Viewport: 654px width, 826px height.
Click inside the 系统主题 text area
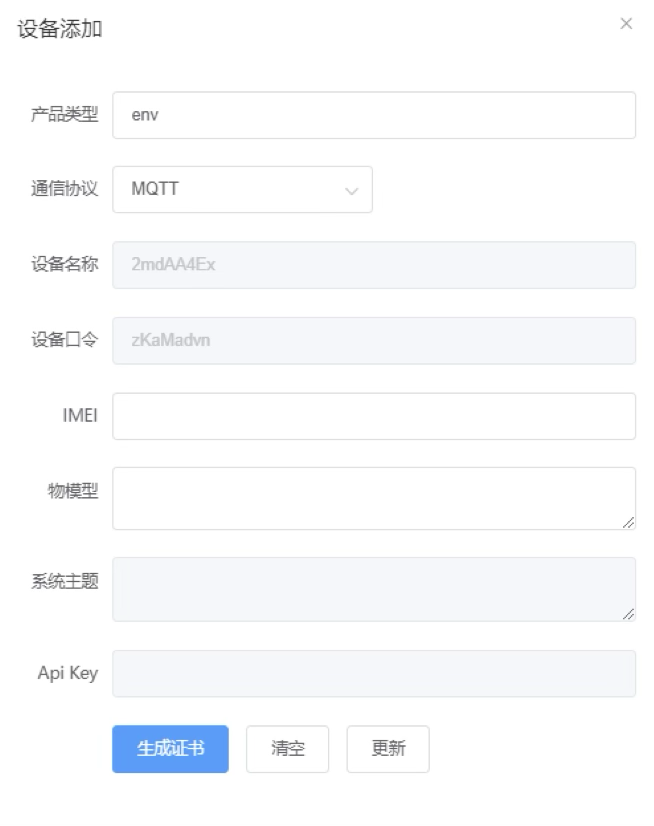(373, 589)
